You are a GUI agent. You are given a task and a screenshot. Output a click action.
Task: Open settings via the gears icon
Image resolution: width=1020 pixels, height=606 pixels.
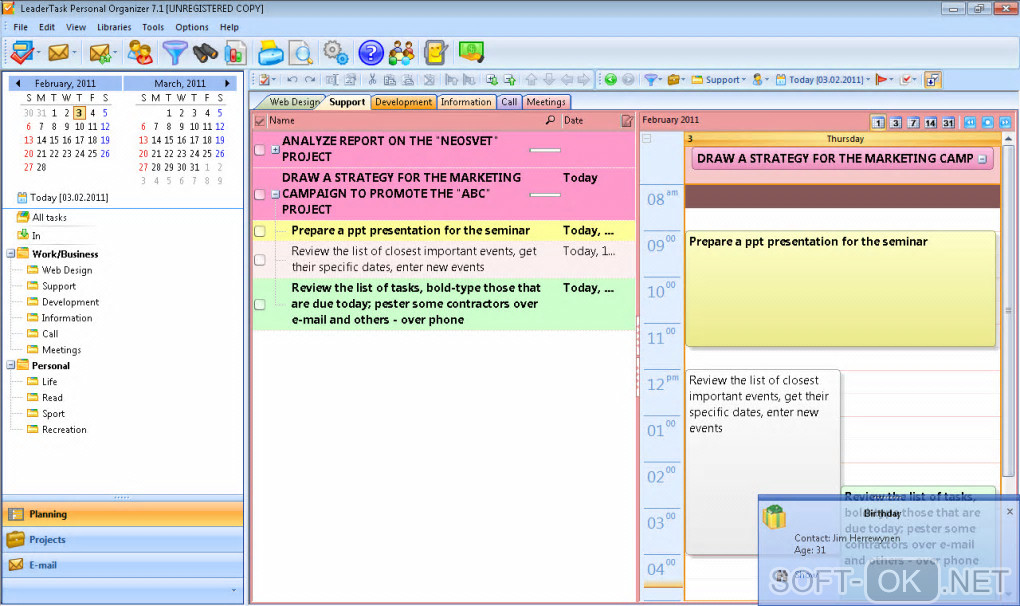(x=336, y=53)
